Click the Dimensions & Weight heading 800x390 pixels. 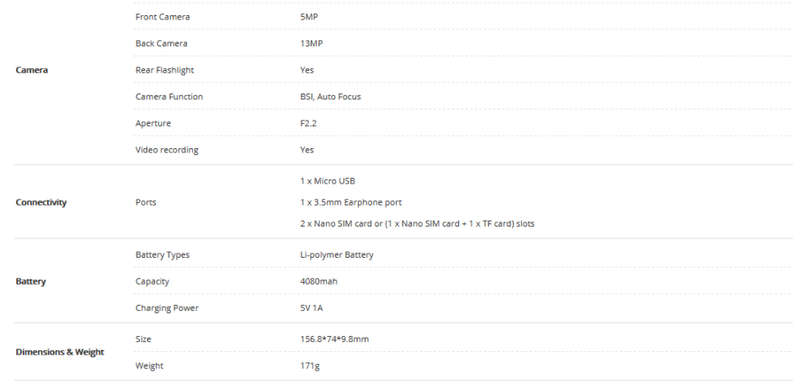point(60,352)
